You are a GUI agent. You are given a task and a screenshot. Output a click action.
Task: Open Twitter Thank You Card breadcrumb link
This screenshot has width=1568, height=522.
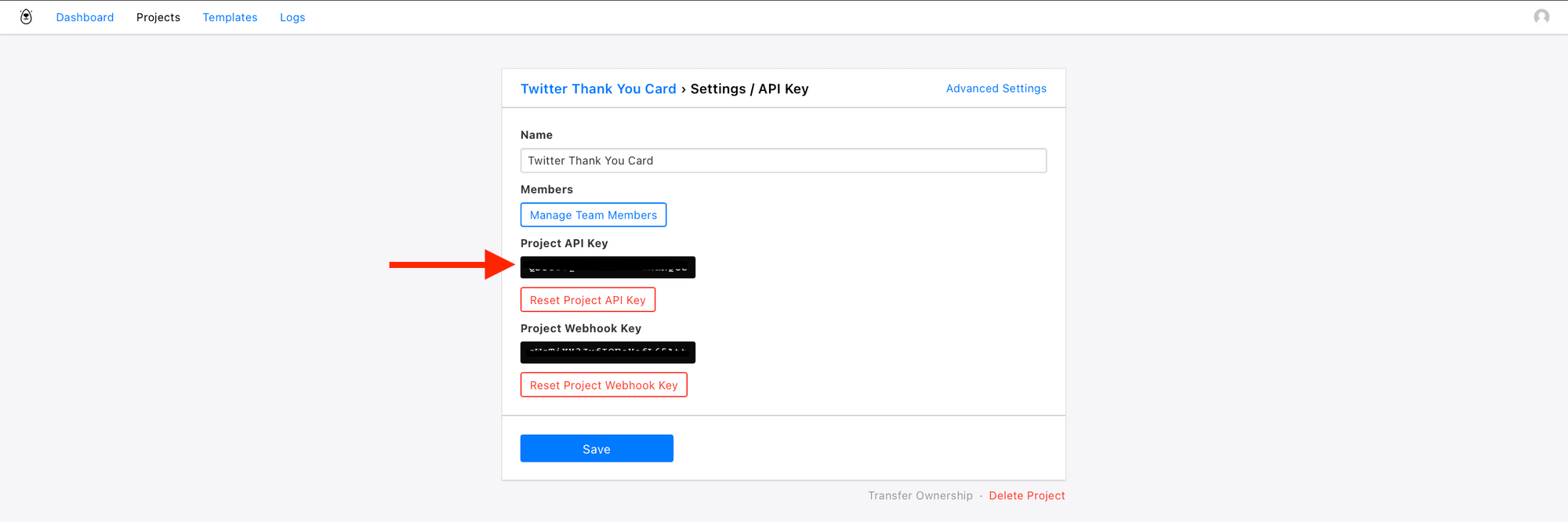pyautogui.click(x=598, y=89)
